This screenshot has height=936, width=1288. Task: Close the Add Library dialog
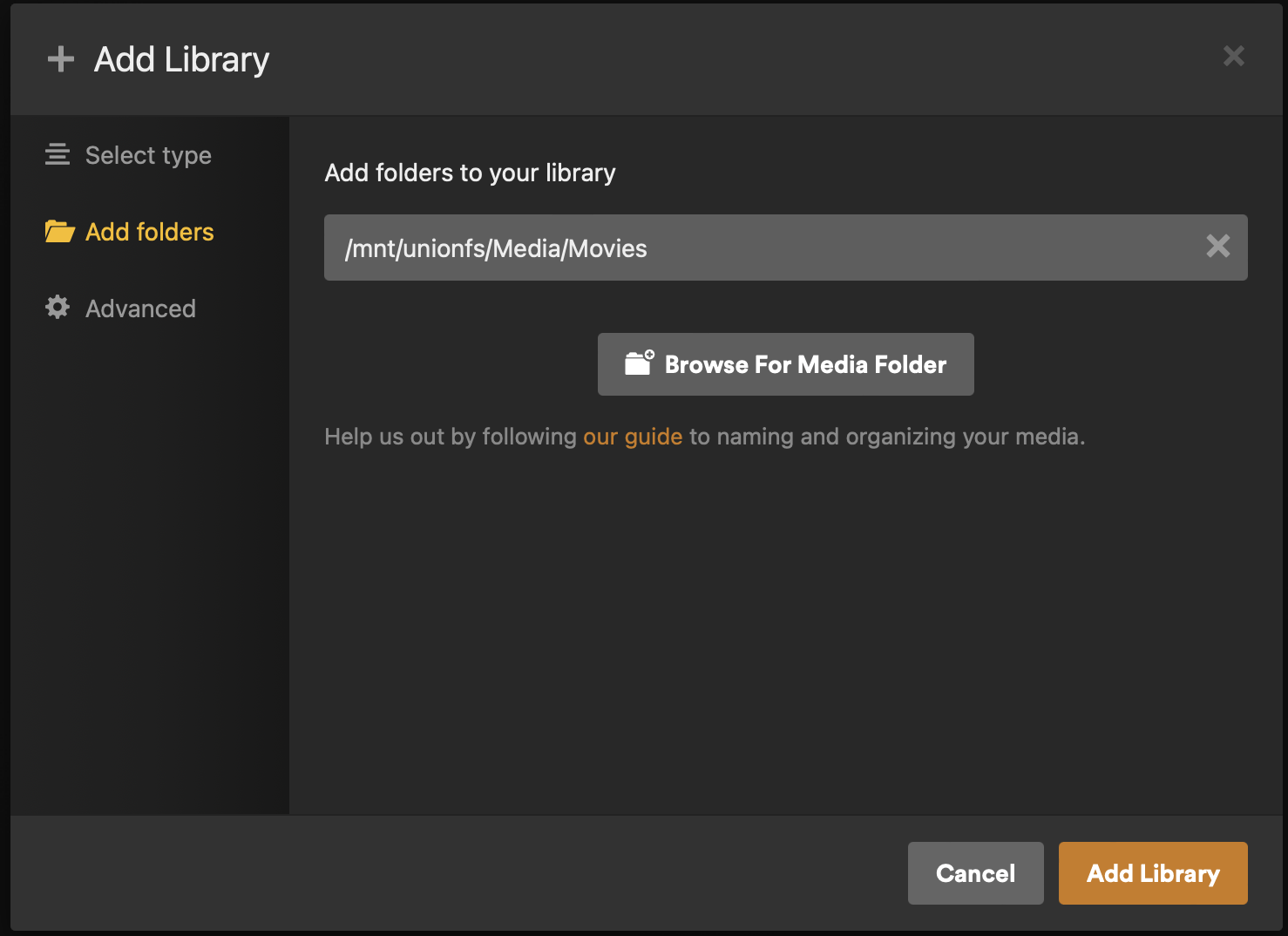tap(1233, 57)
